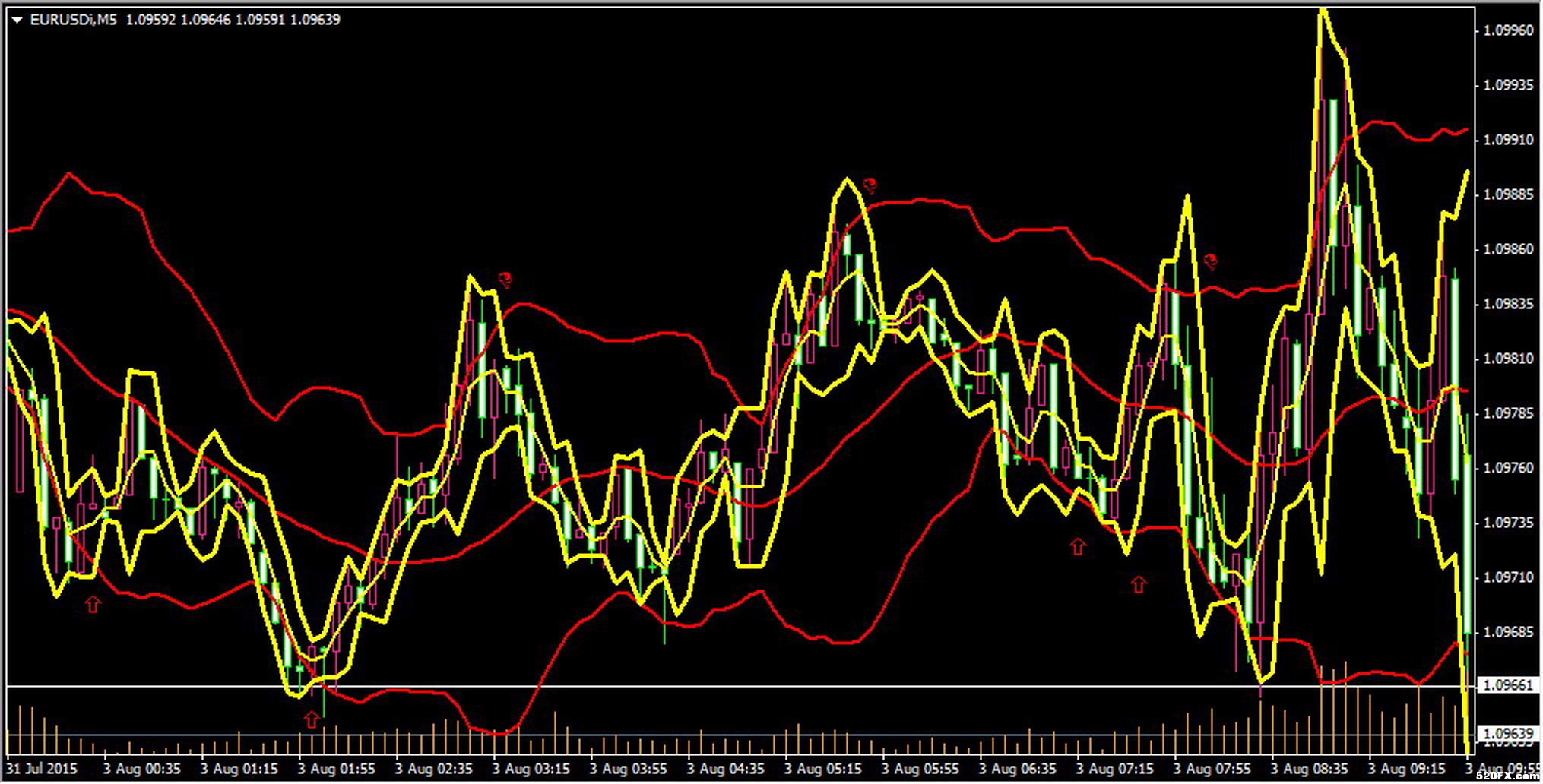Click the horizontal line price tag 1.09661

[x=1507, y=686]
